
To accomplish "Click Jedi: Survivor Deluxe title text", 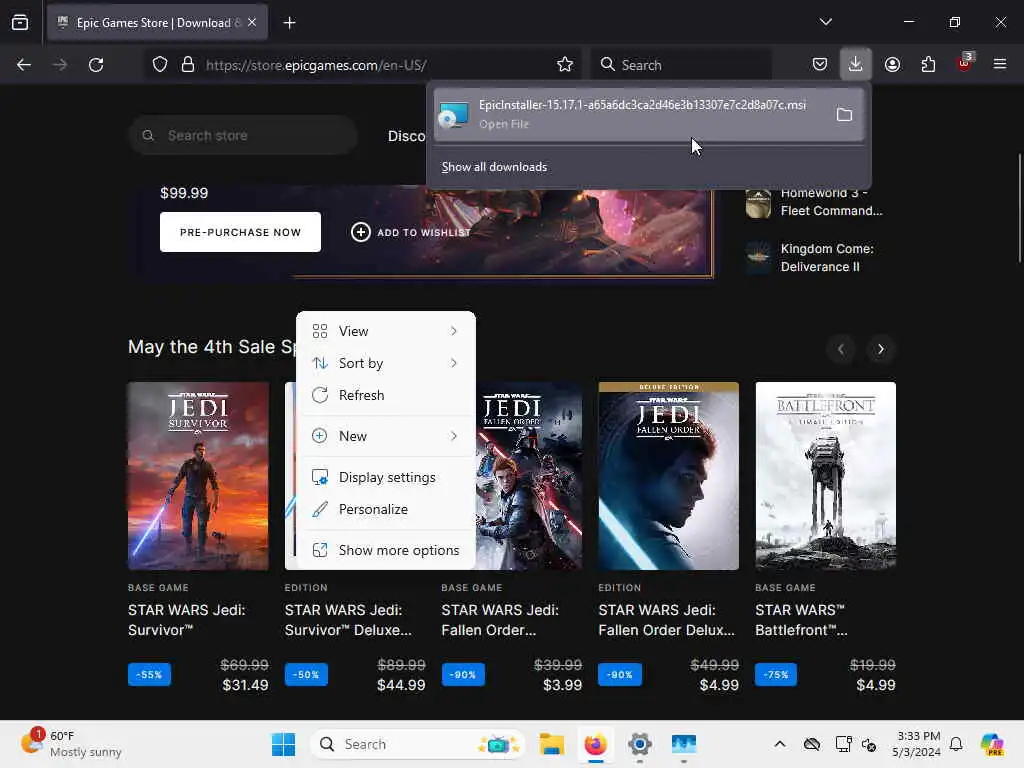I will click(348, 620).
